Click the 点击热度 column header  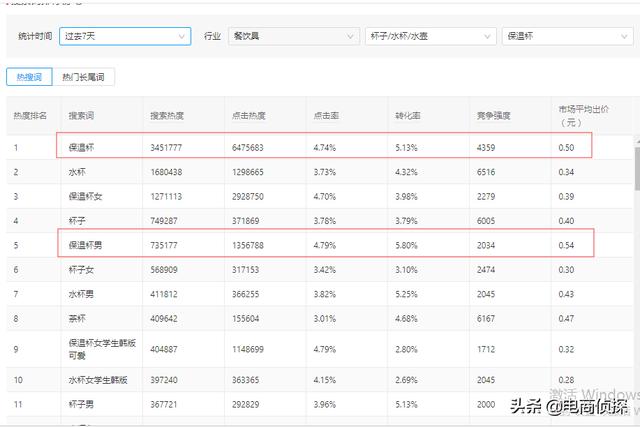pyautogui.click(x=249, y=116)
